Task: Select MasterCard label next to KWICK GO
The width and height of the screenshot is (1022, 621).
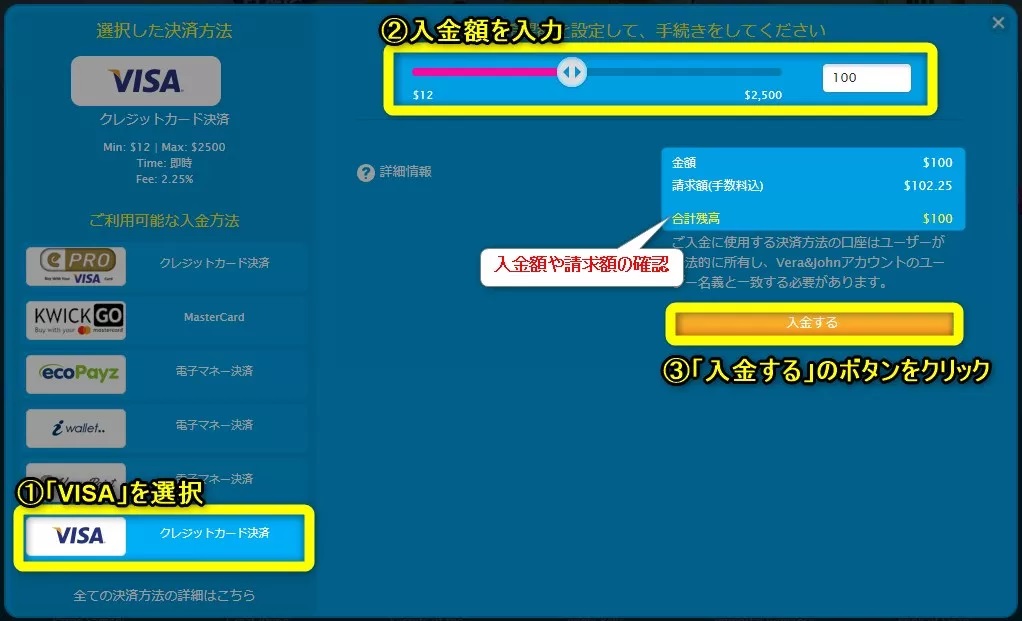Action: click(x=214, y=317)
